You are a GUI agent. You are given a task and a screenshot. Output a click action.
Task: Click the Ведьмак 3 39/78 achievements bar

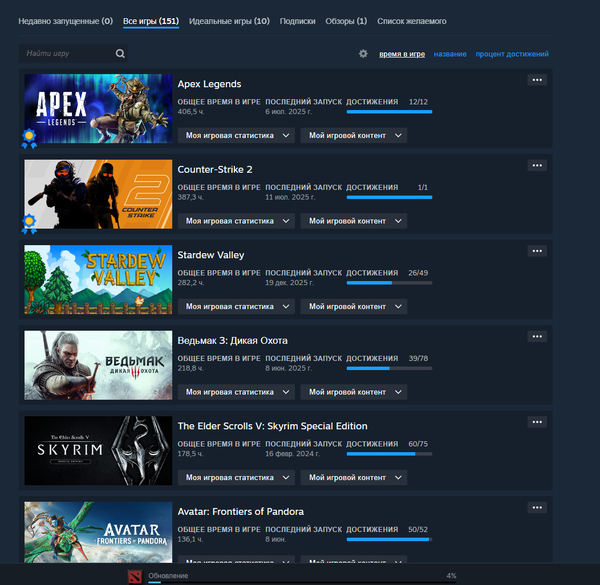389,368
